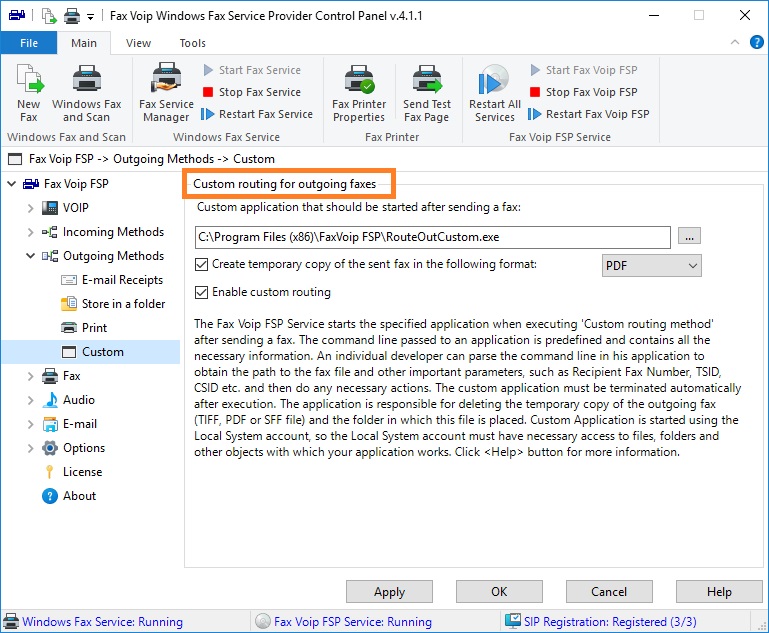Toggle create temporary copy checkbox
This screenshot has height=633, width=769.
pyautogui.click(x=201, y=265)
